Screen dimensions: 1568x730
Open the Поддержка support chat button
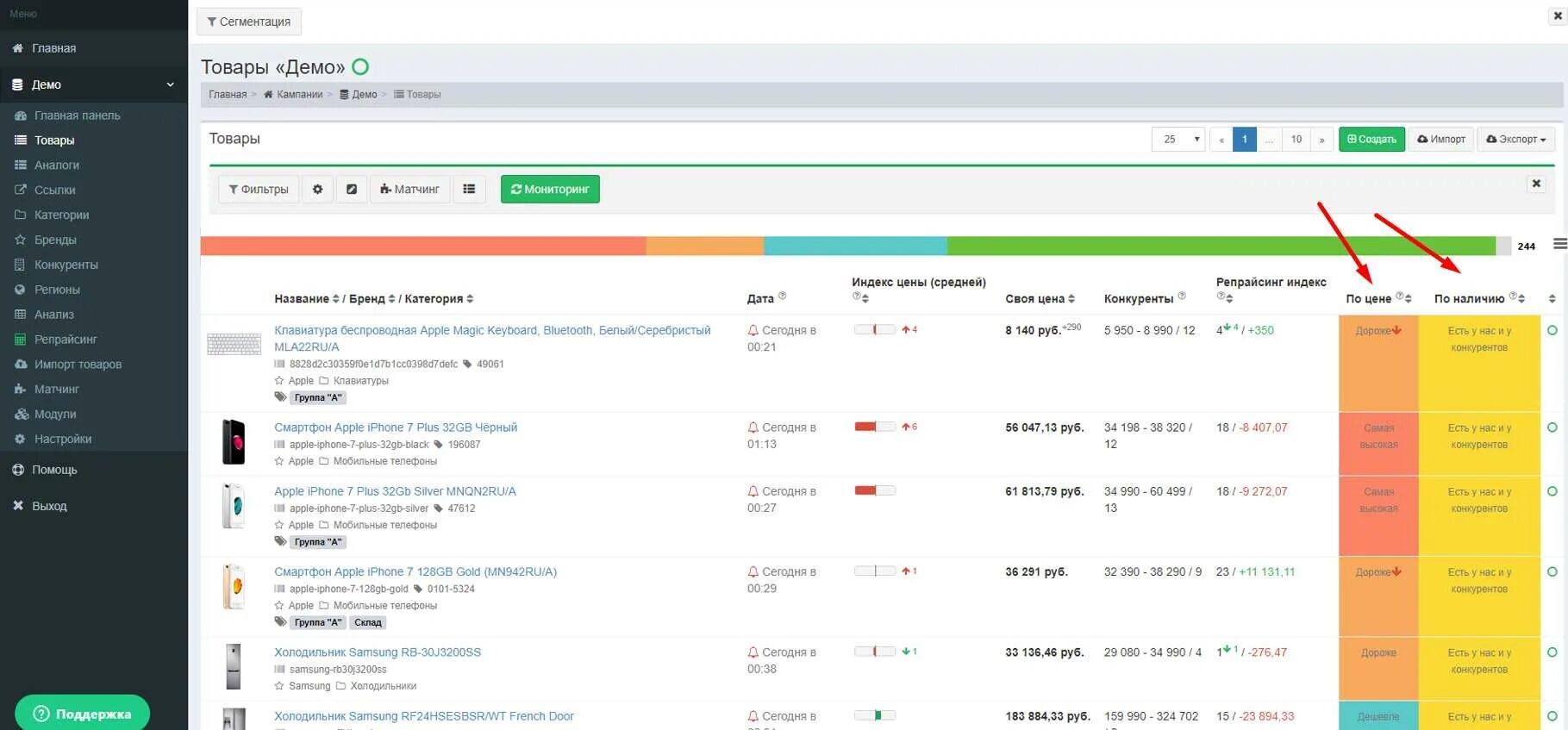[82, 713]
